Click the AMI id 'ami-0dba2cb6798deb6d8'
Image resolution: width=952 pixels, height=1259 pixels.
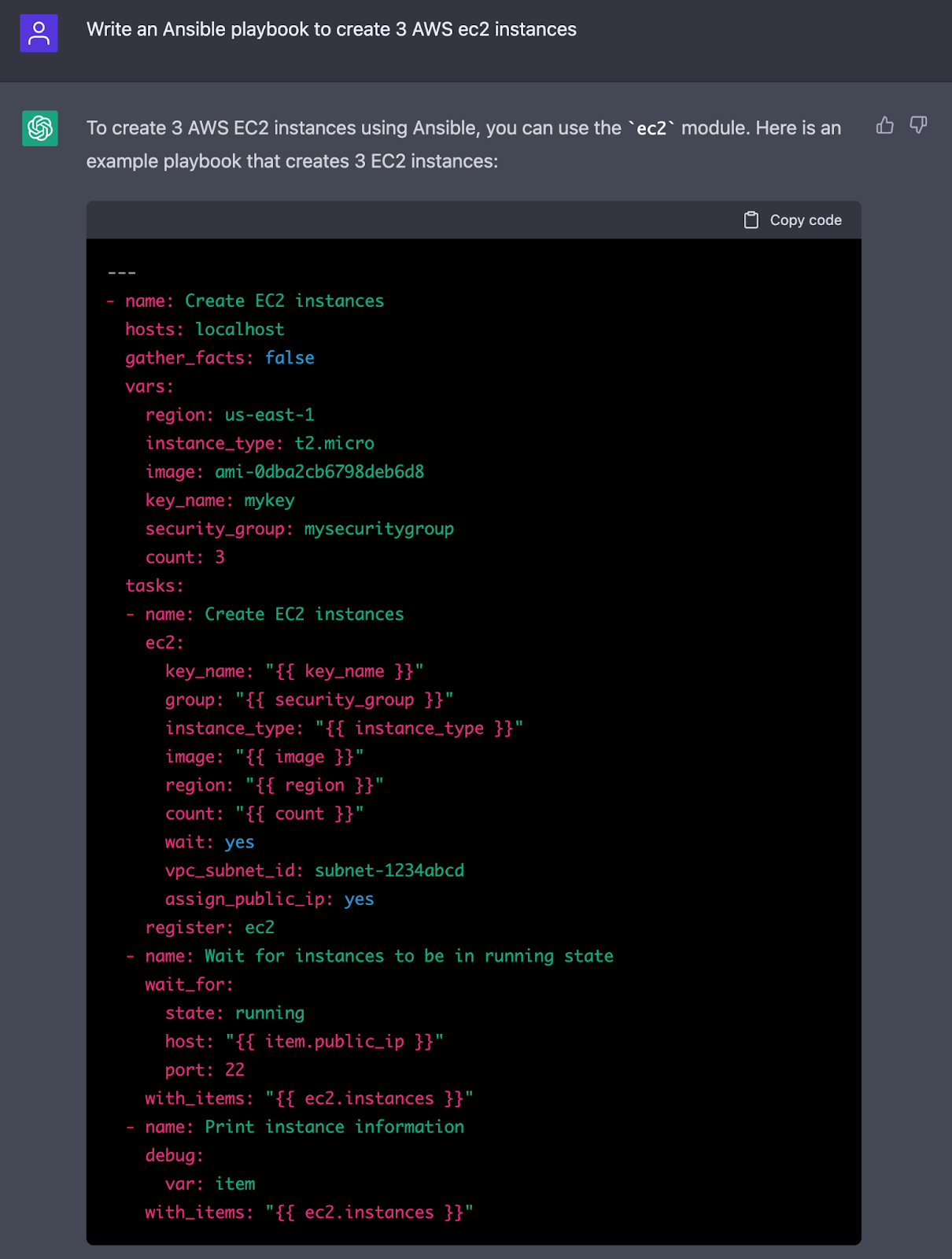pos(319,472)
